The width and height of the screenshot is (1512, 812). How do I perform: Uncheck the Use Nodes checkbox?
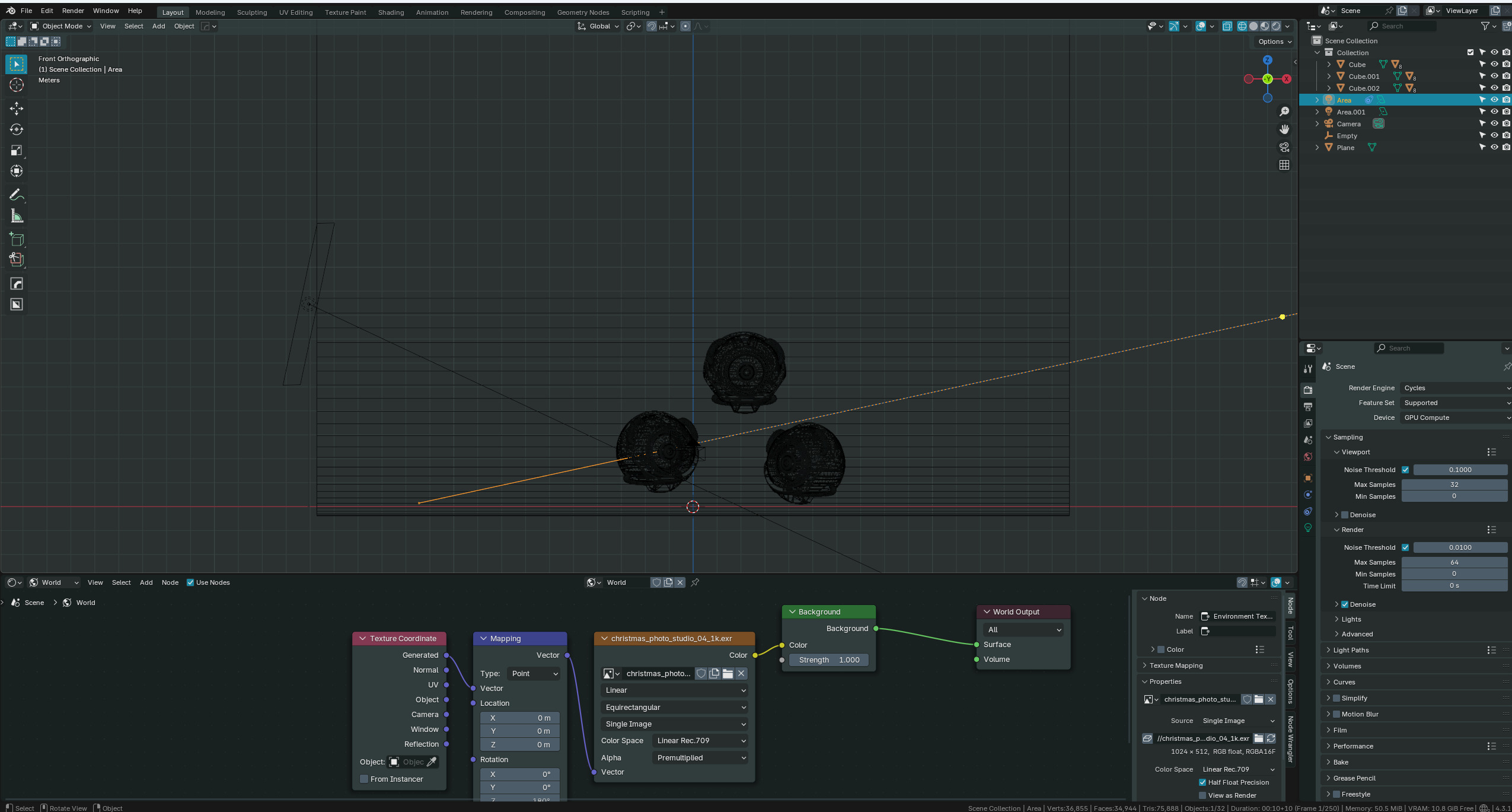(x=190, y=582)
